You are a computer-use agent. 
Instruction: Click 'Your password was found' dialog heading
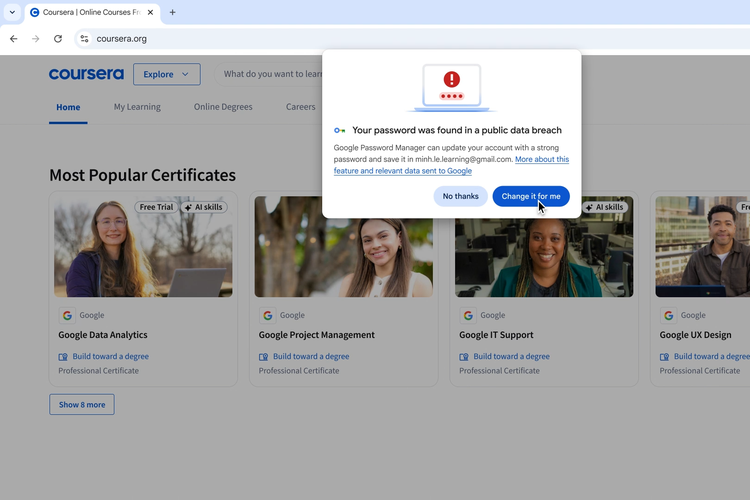(x=457, y=130)
